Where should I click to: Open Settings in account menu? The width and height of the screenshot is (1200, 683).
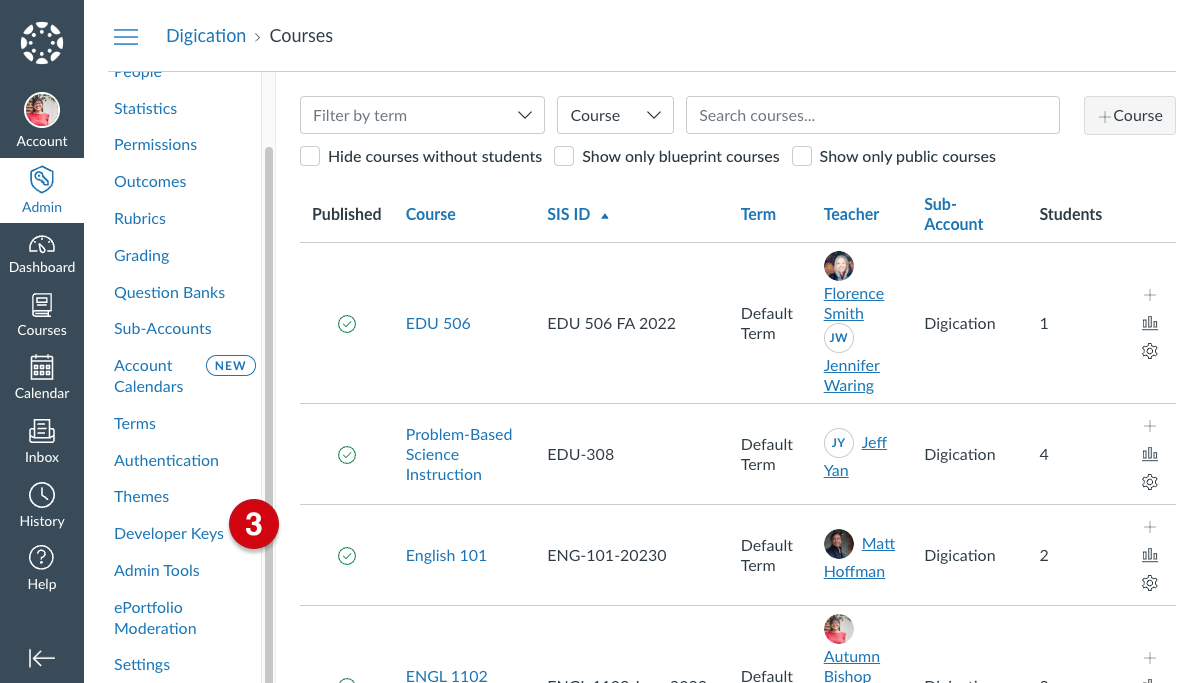142,665
